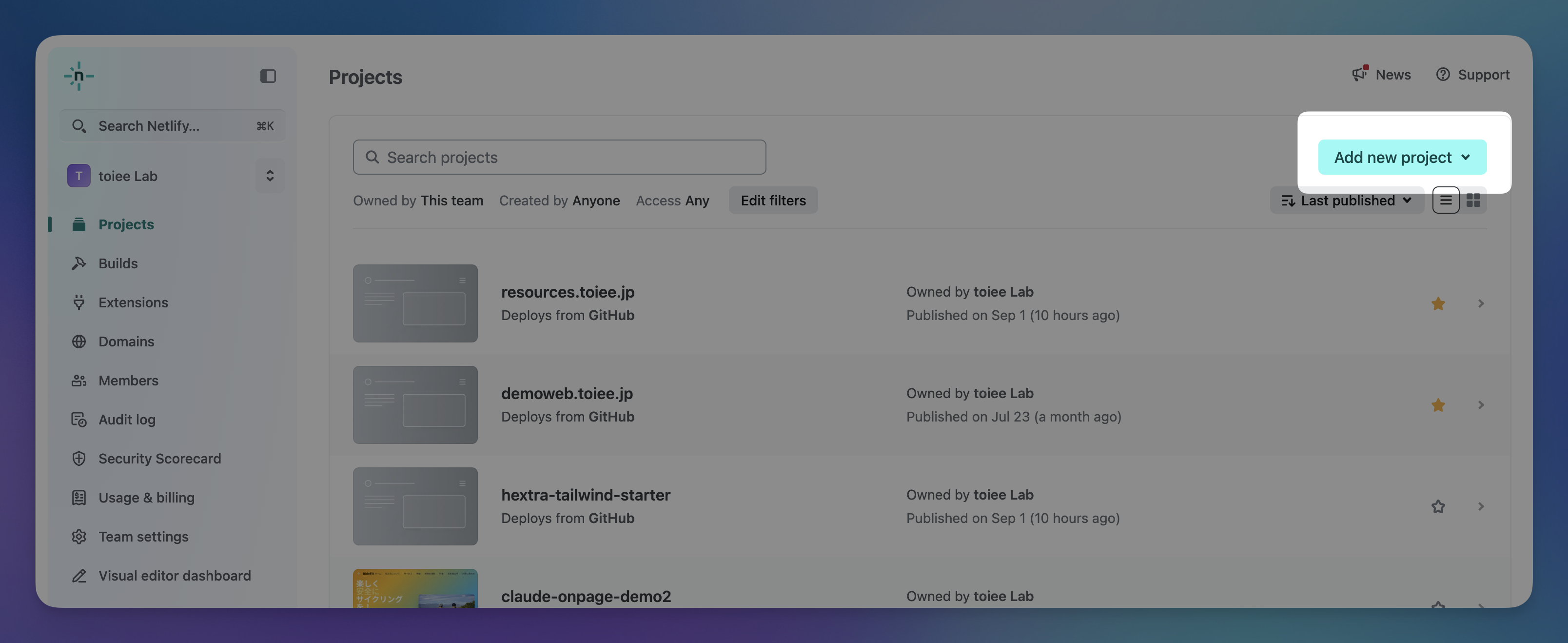The width and height of the screenshot is (1568, 643).
Task: Open the Add new project dropdown
Action: click(1402, 157)
